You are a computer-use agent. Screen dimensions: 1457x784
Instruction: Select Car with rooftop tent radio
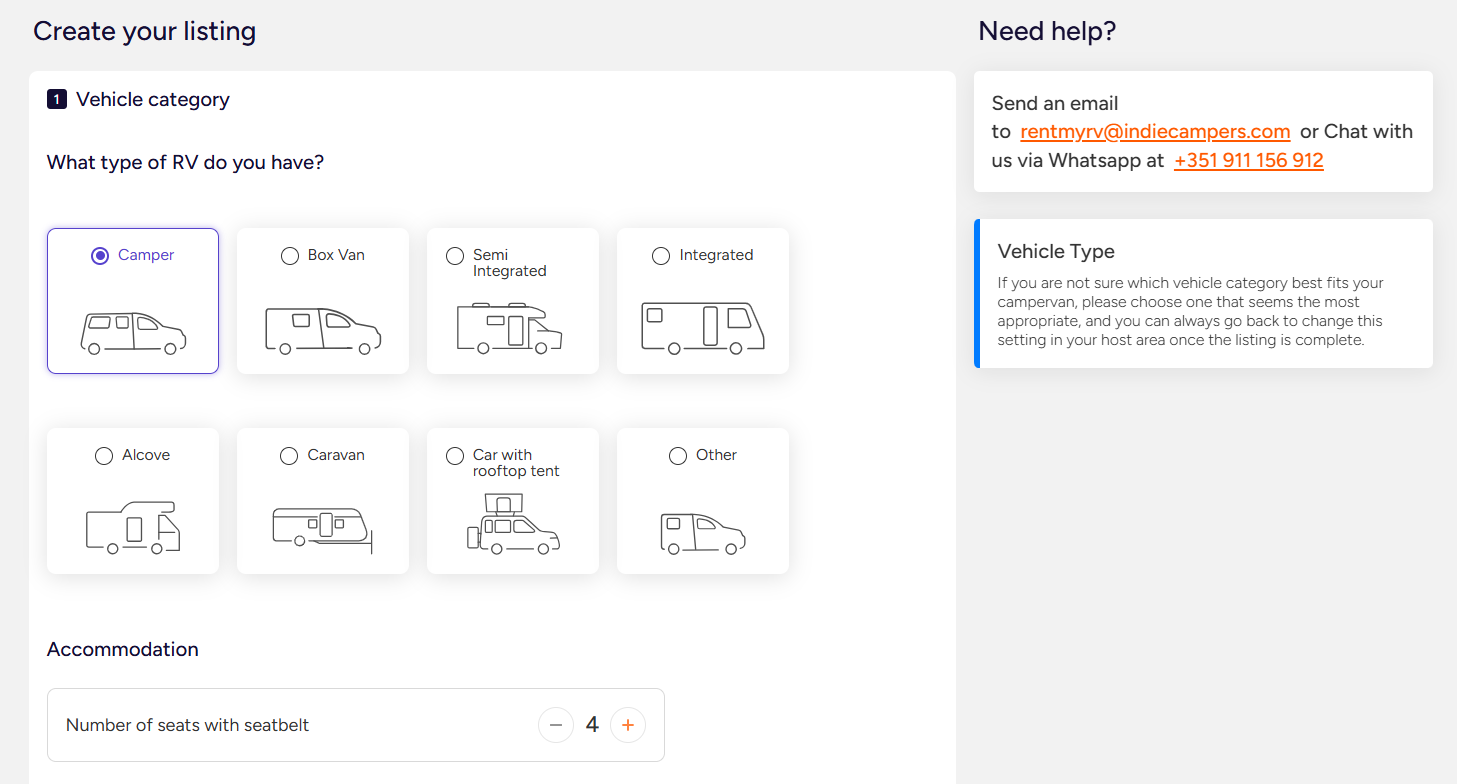pyautogui.click(x=455, y=456)
